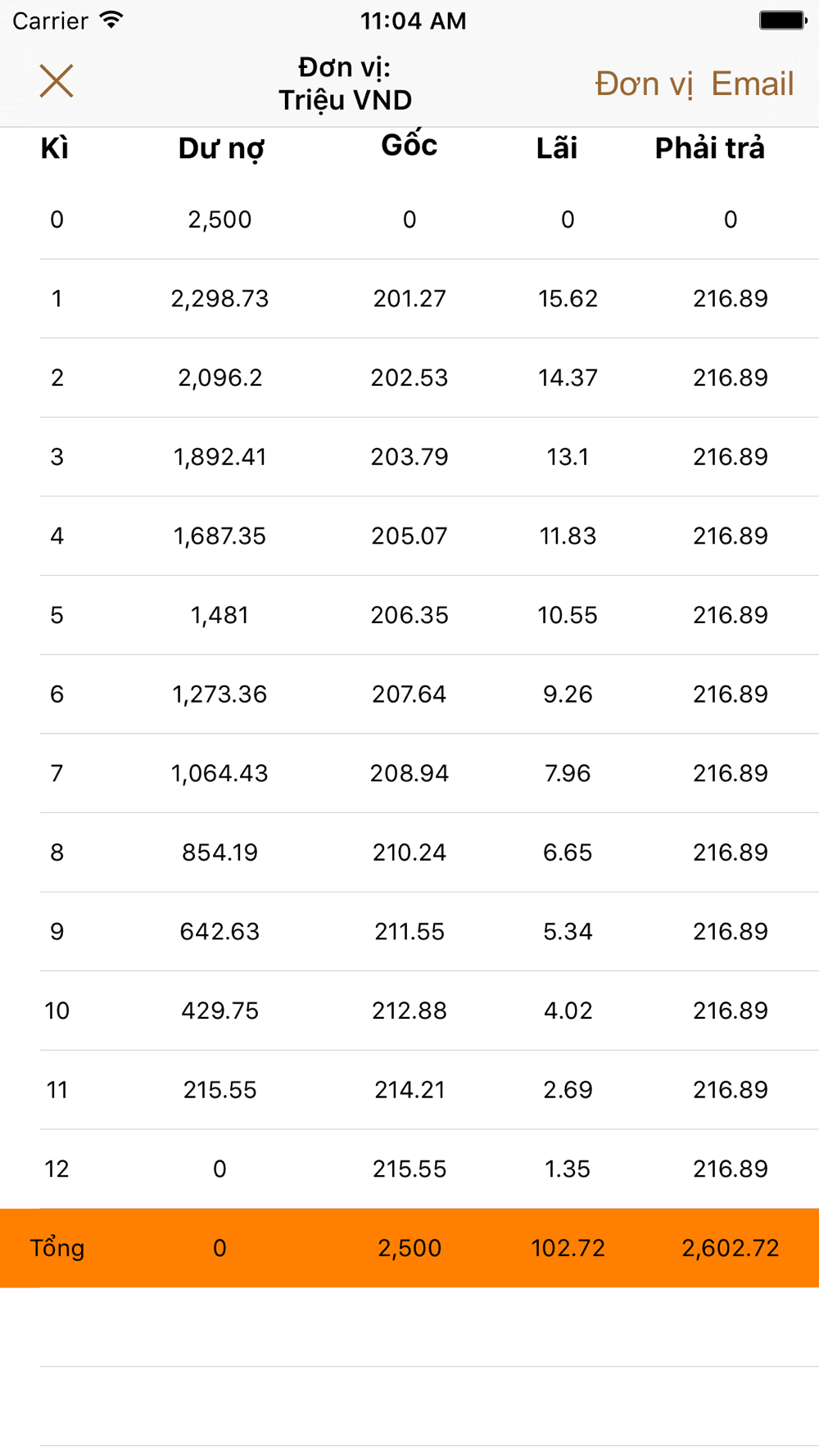Tap the period 10 row with balance 429.75
Image resolution: width=819 pixels, height=1456 pixels.
[x=409, y=1011]
